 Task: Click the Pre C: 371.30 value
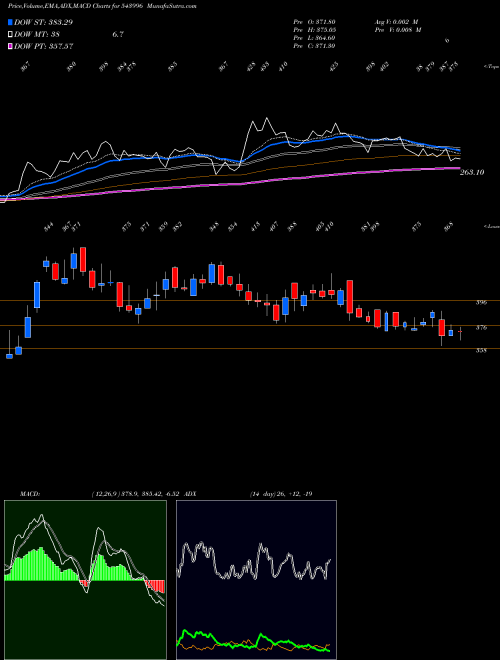click(314, 46)
